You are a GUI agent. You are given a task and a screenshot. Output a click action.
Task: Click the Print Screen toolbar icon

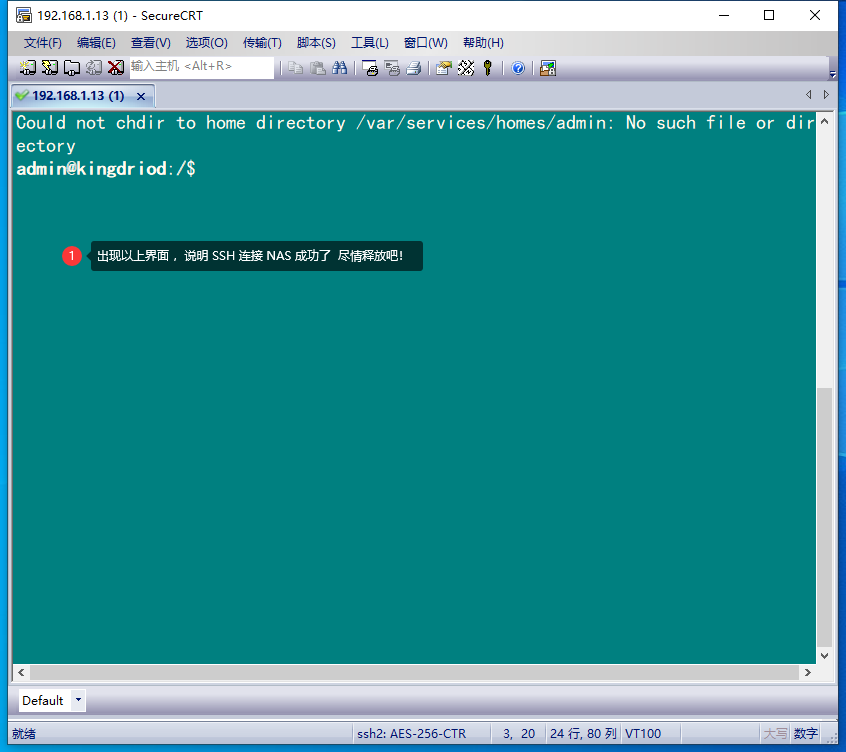pyautogui.click(x=370, y=68)
